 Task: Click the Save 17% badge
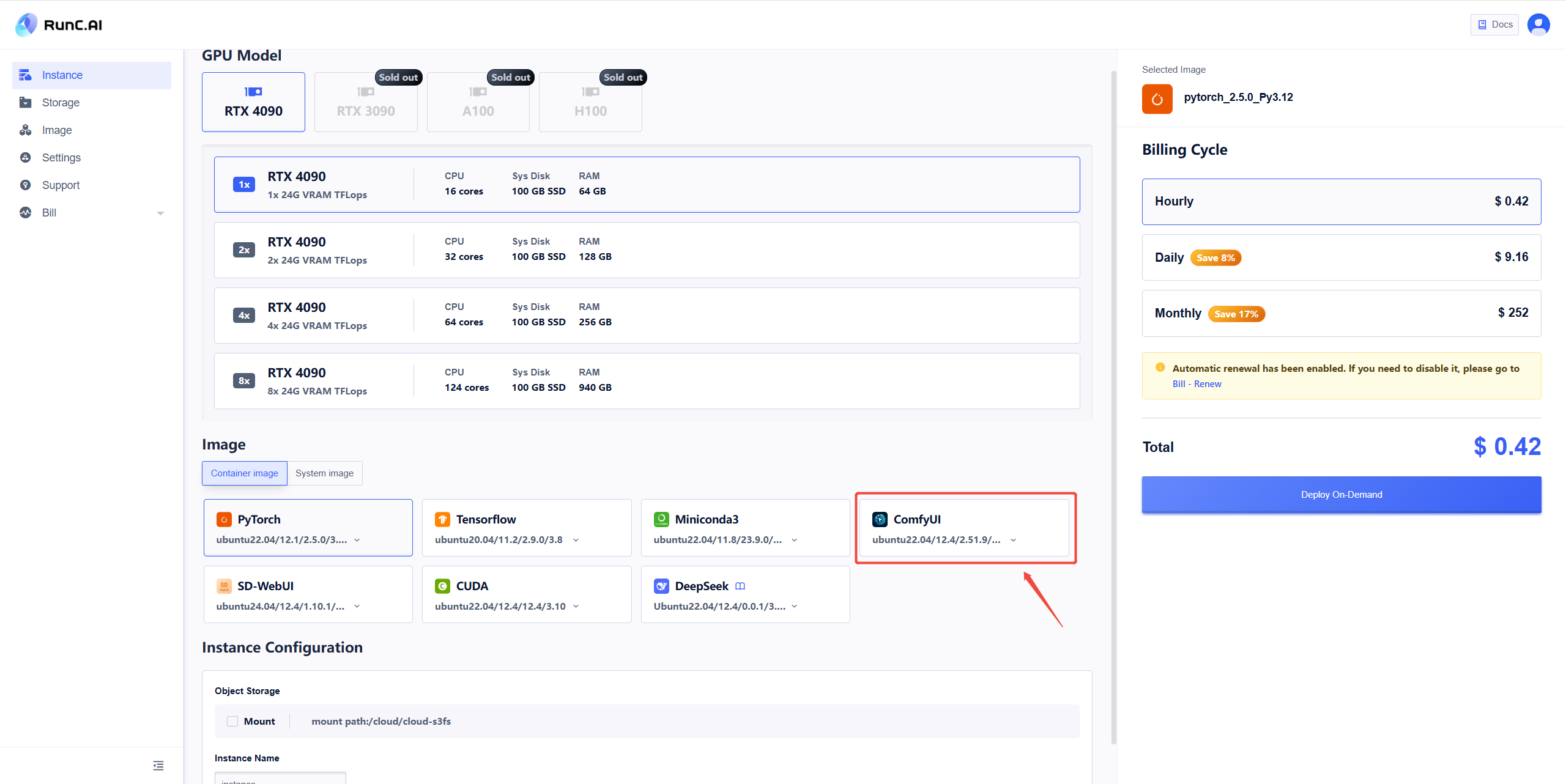[x=1236, y=314]
